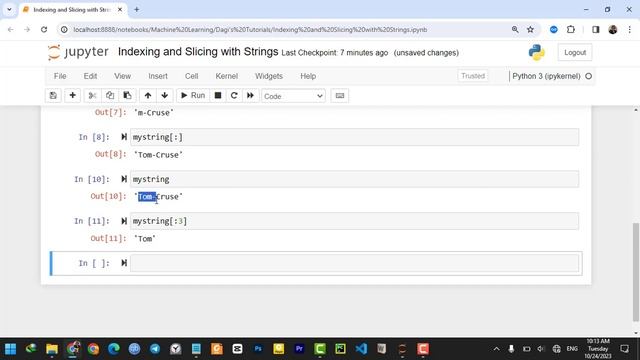Click the Python logo icon
The image size is (640, 360).
(x=536, y=53)
